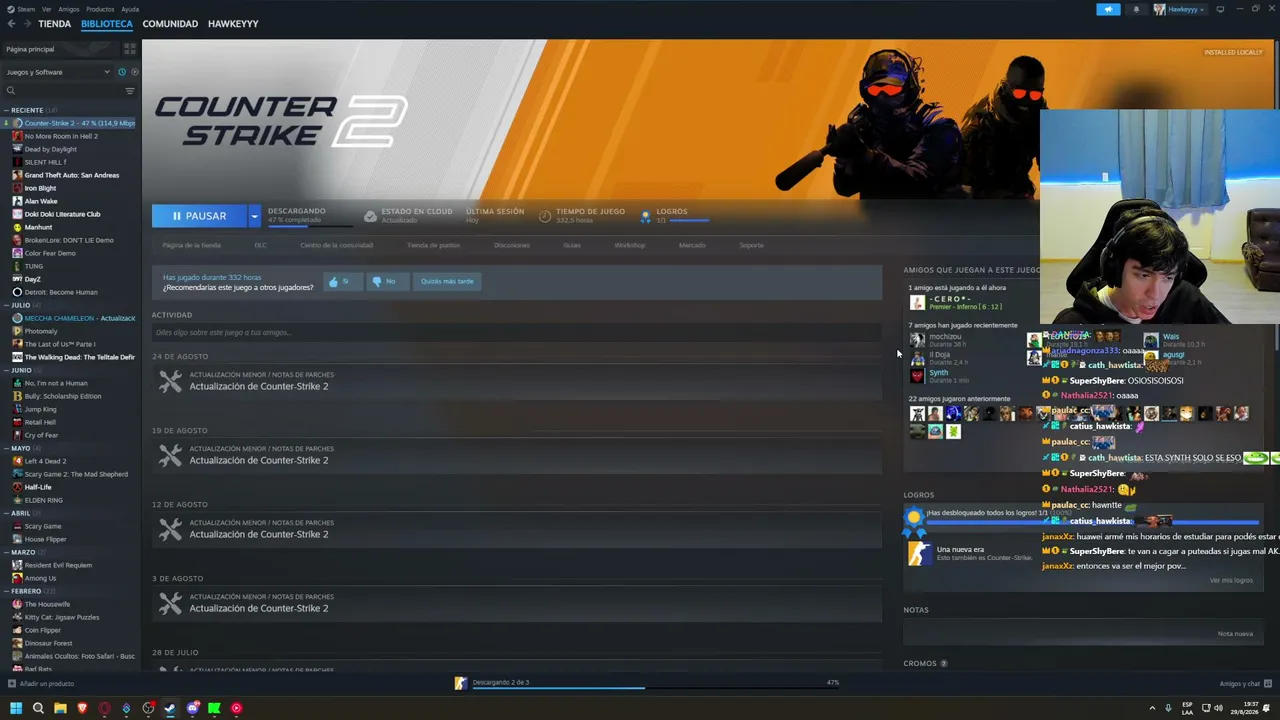Open the Windows Start menu
Screen dimensions: 1280x720
coord(16,708)
